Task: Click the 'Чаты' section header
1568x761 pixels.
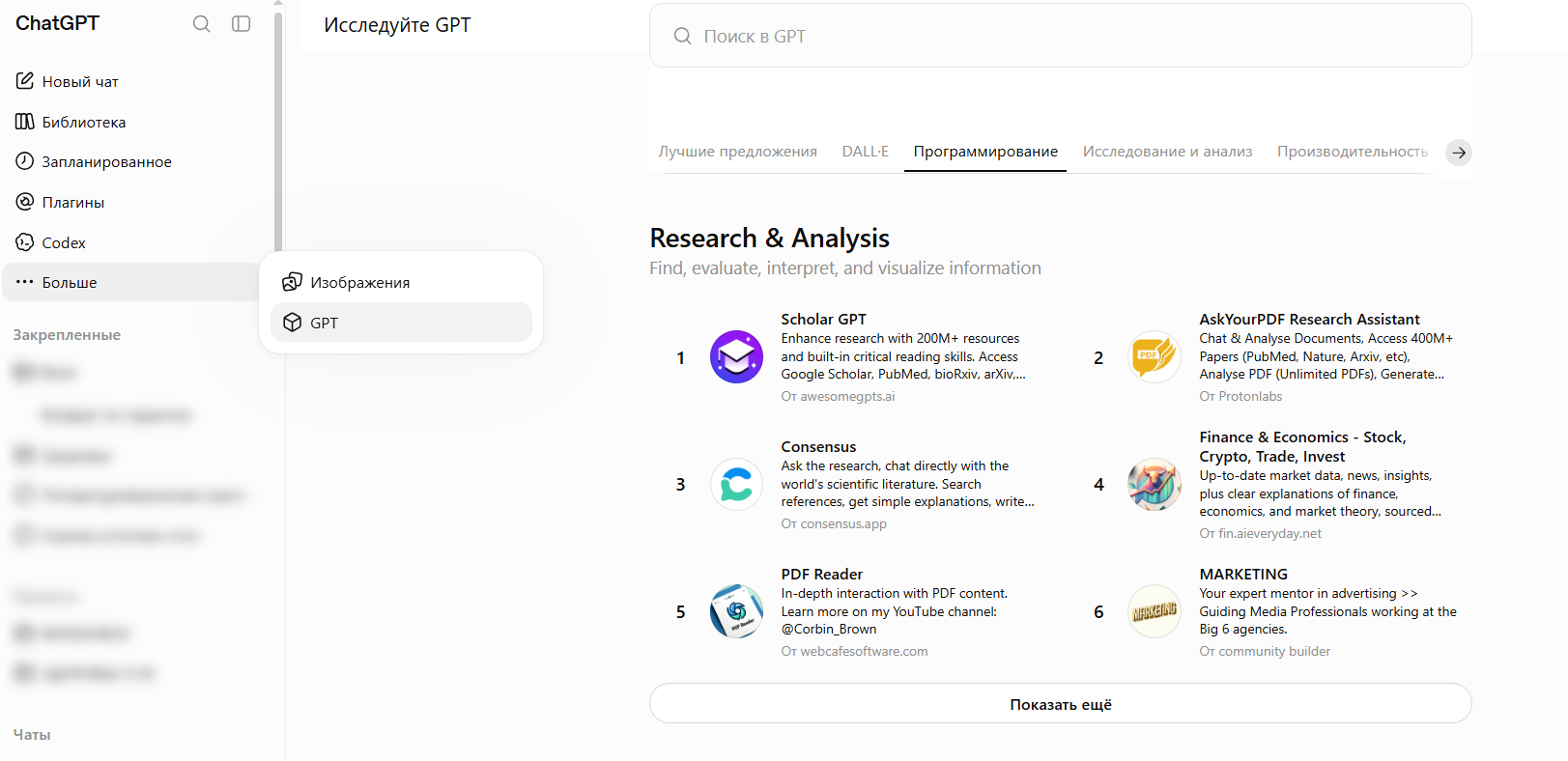Action: coord(32,735)
